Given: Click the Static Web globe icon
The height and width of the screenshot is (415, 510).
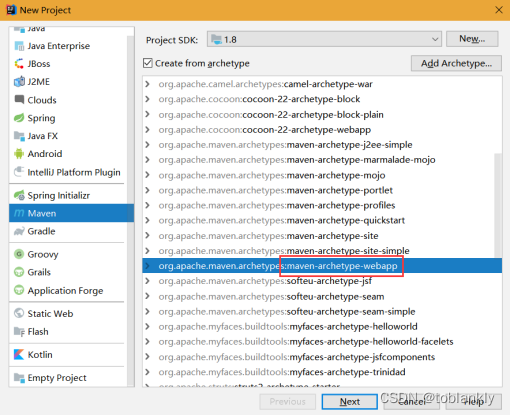Looking at the screenshot, I should [19, 313].
